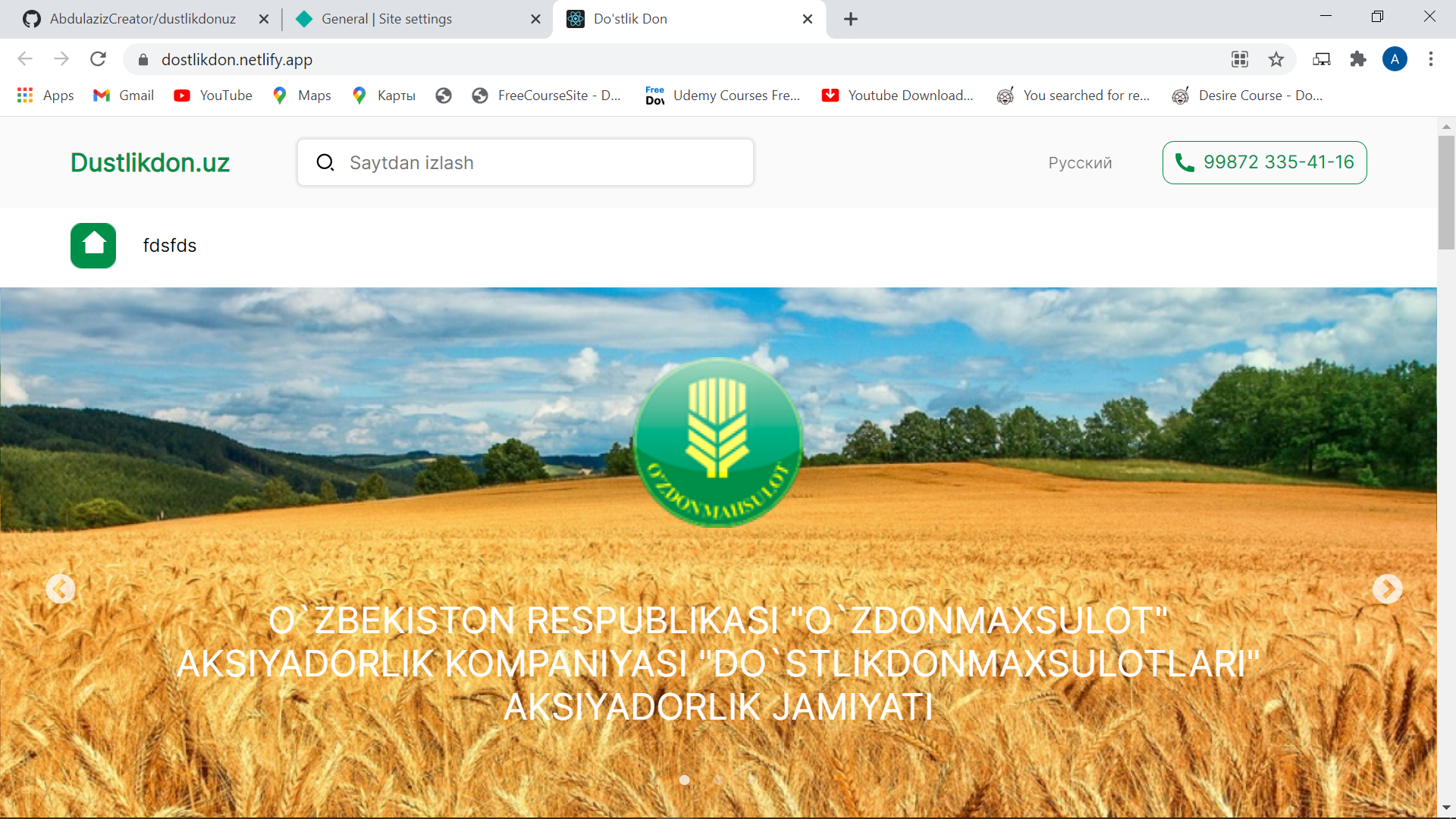The width and height of the screenshot is (1456, 819).
Task: Click the search magnifier icon
Action: (325, 162)
